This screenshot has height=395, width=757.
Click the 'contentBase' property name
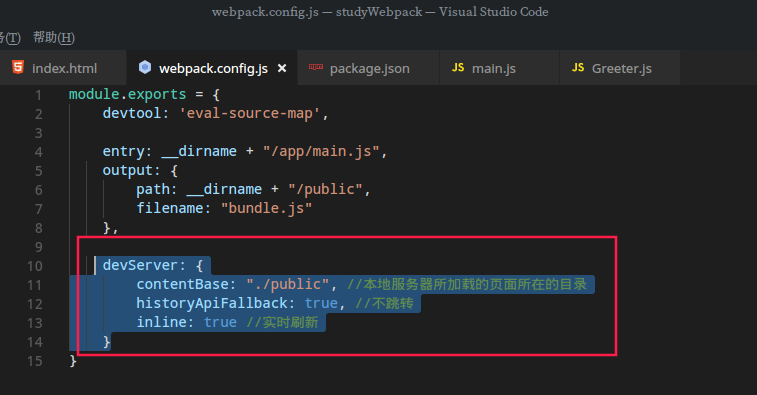point(182,284)
